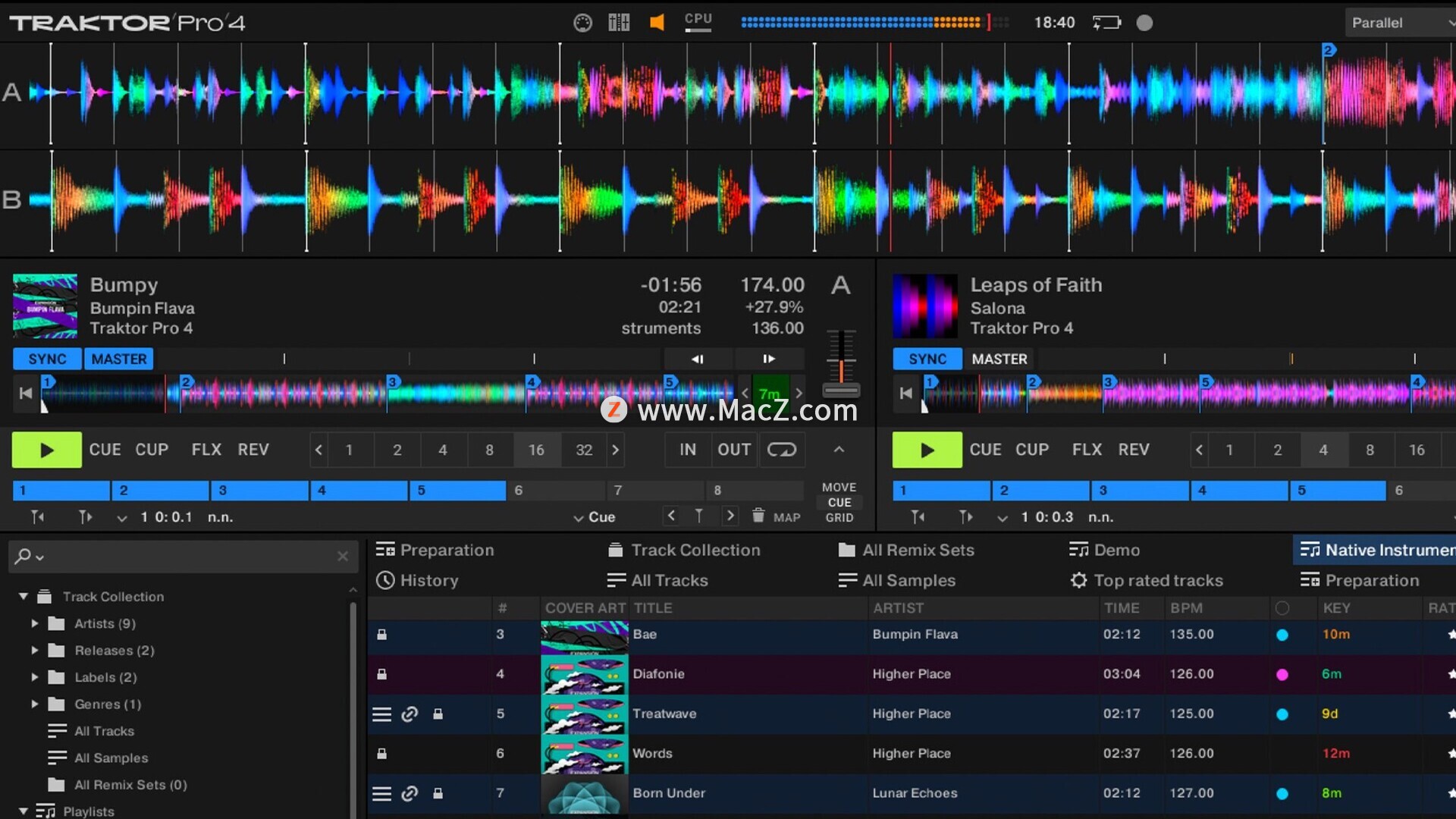Store a cue with the marker icon
Image resolution: width=1456 pixels, height=819 pixels.
[x=698, y=516]
